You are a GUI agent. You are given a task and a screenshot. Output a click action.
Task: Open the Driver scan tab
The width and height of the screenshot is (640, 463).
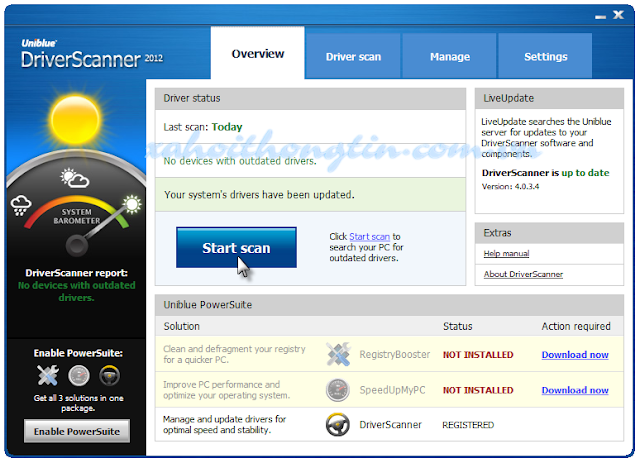tap(353, 56)
